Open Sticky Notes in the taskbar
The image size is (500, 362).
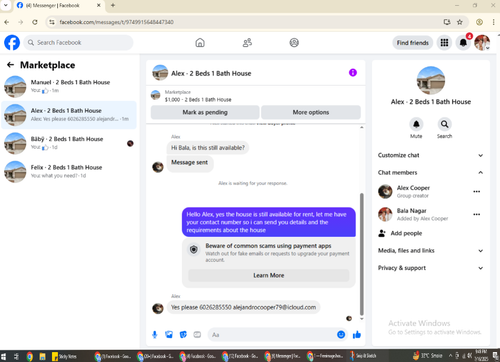point(64,356)
